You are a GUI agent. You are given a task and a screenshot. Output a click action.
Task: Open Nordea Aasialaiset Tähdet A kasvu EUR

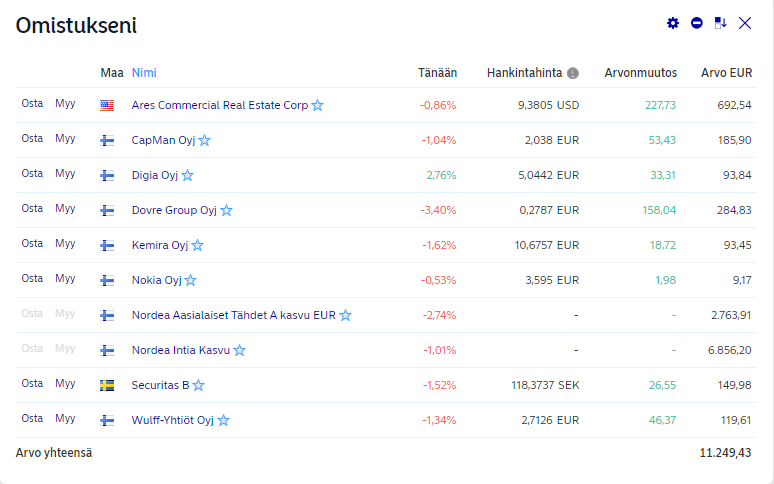coord(233,316)
